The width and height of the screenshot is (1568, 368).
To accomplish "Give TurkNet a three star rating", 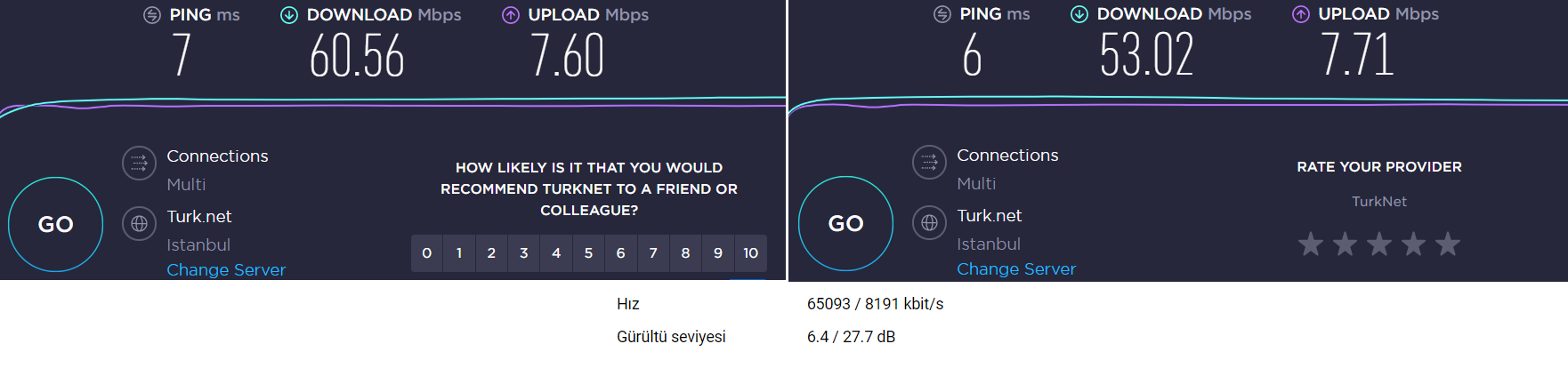I will (x=1379, y=244).
